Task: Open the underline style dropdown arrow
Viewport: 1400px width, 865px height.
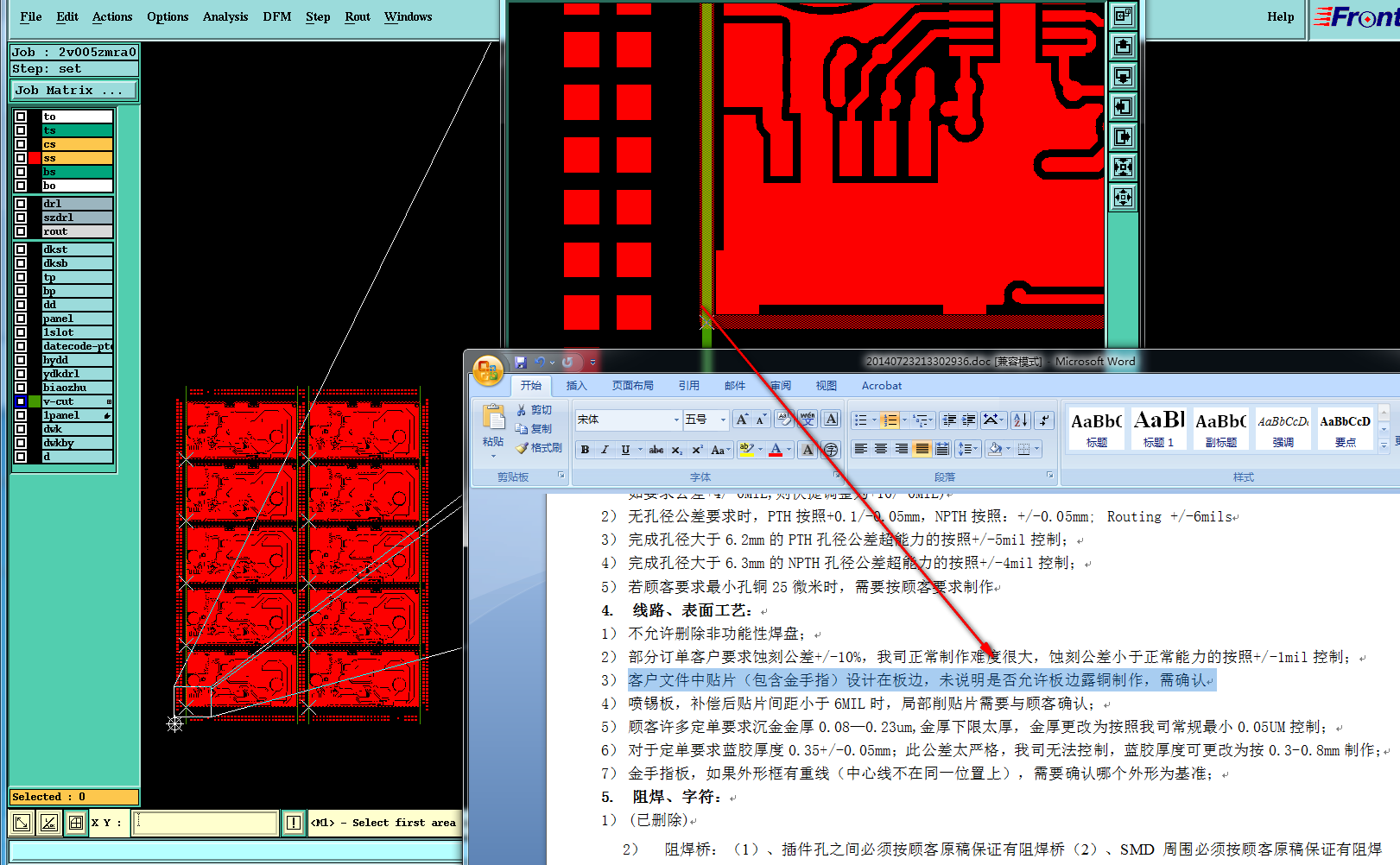Action: click(640, 450)
